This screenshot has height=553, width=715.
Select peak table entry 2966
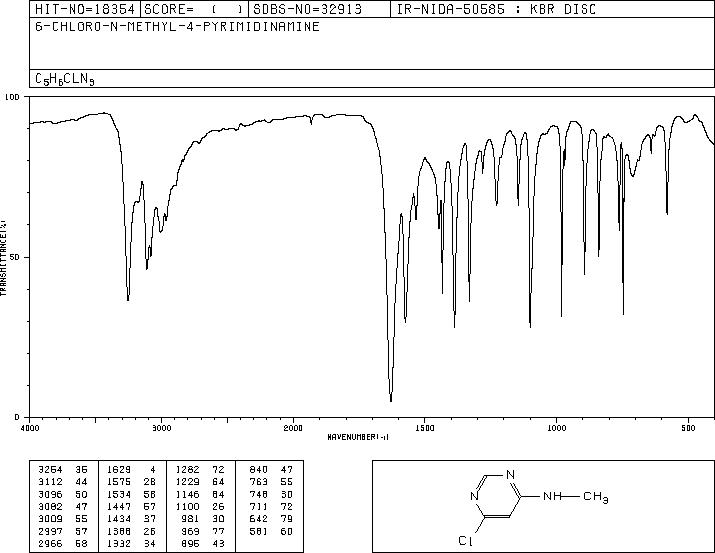tap(50, 544)
